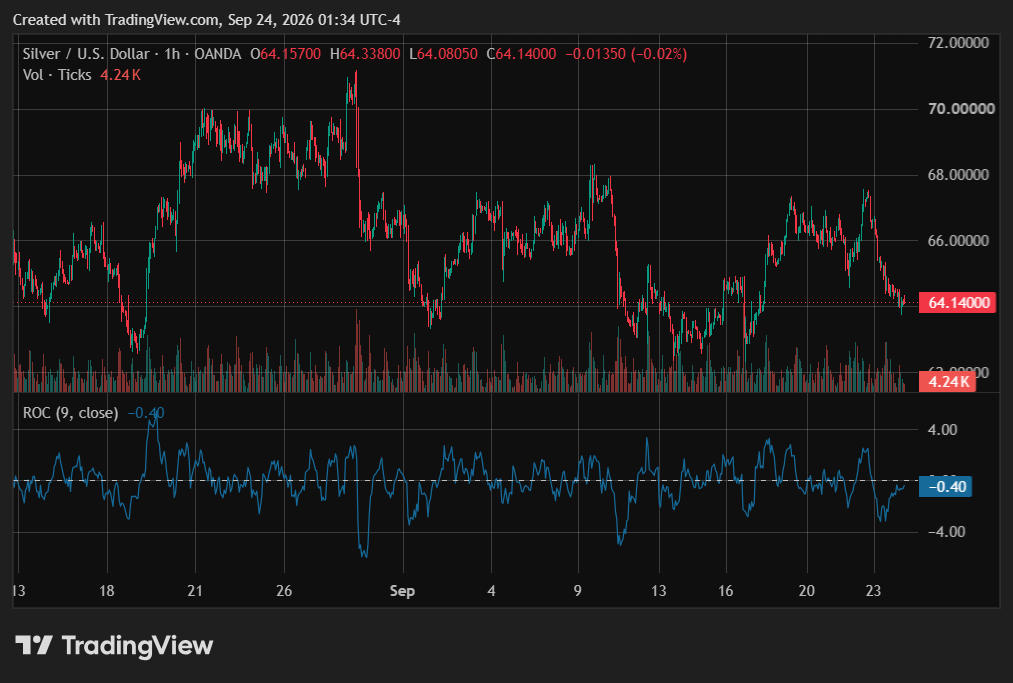Select the 23 date on time axis
Image resolution: width=1013 pixels, height=683 pixels.
873,591
